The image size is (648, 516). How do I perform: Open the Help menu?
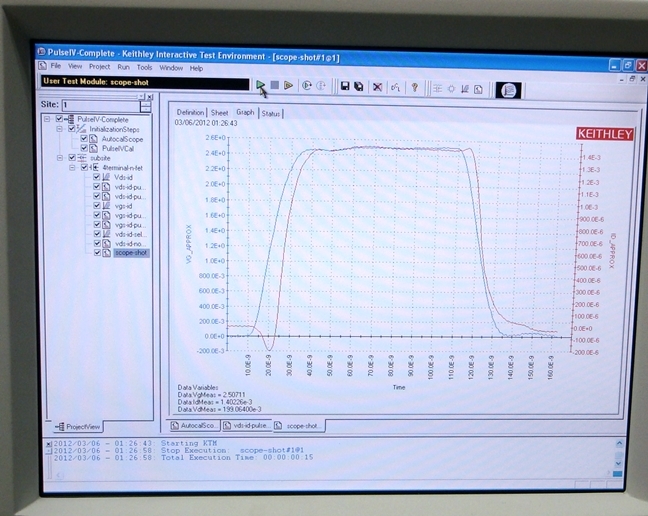pos(196,68)
